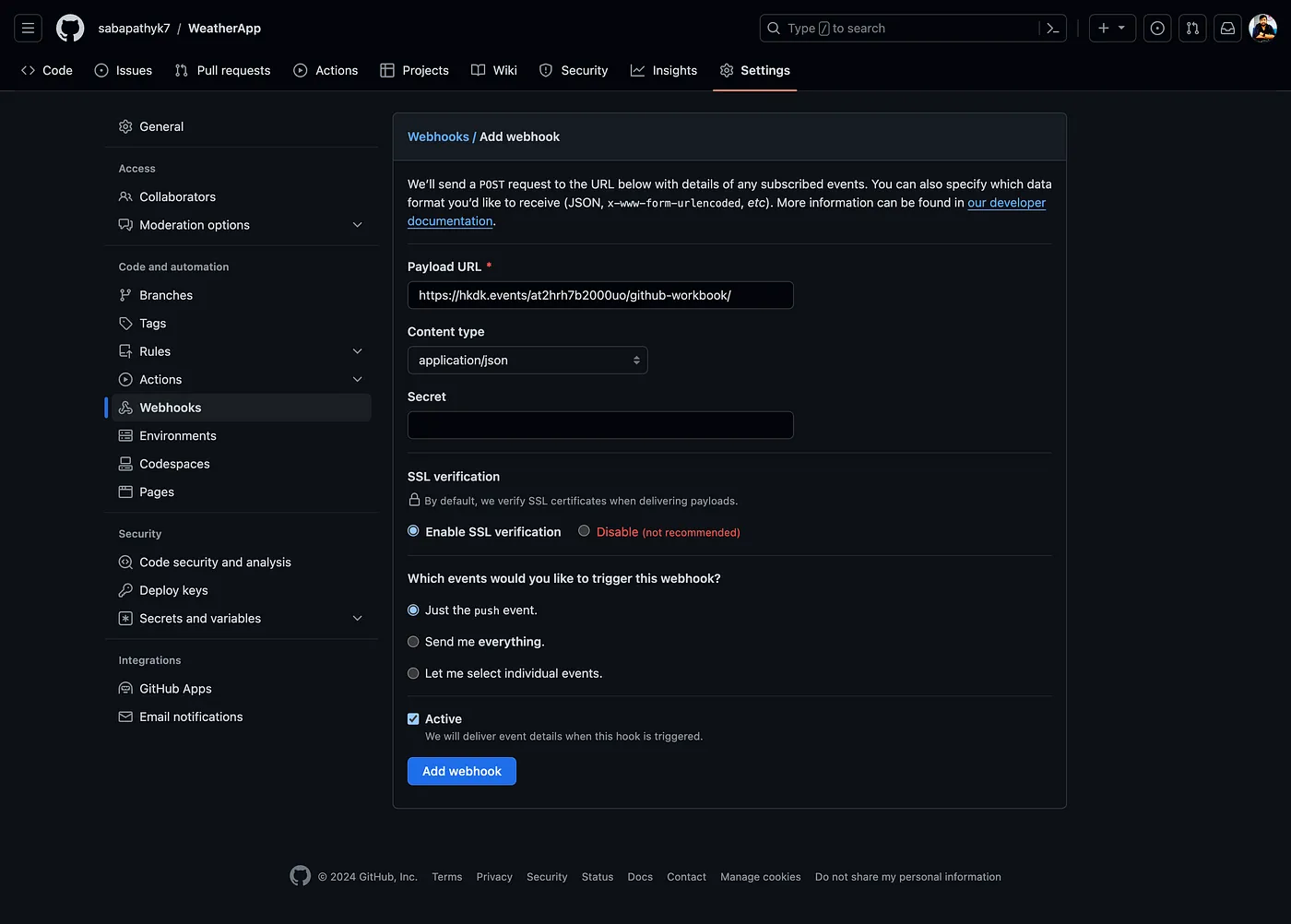Click the pull requests icon in header
1291x924 pixels.
[1192, 28]
